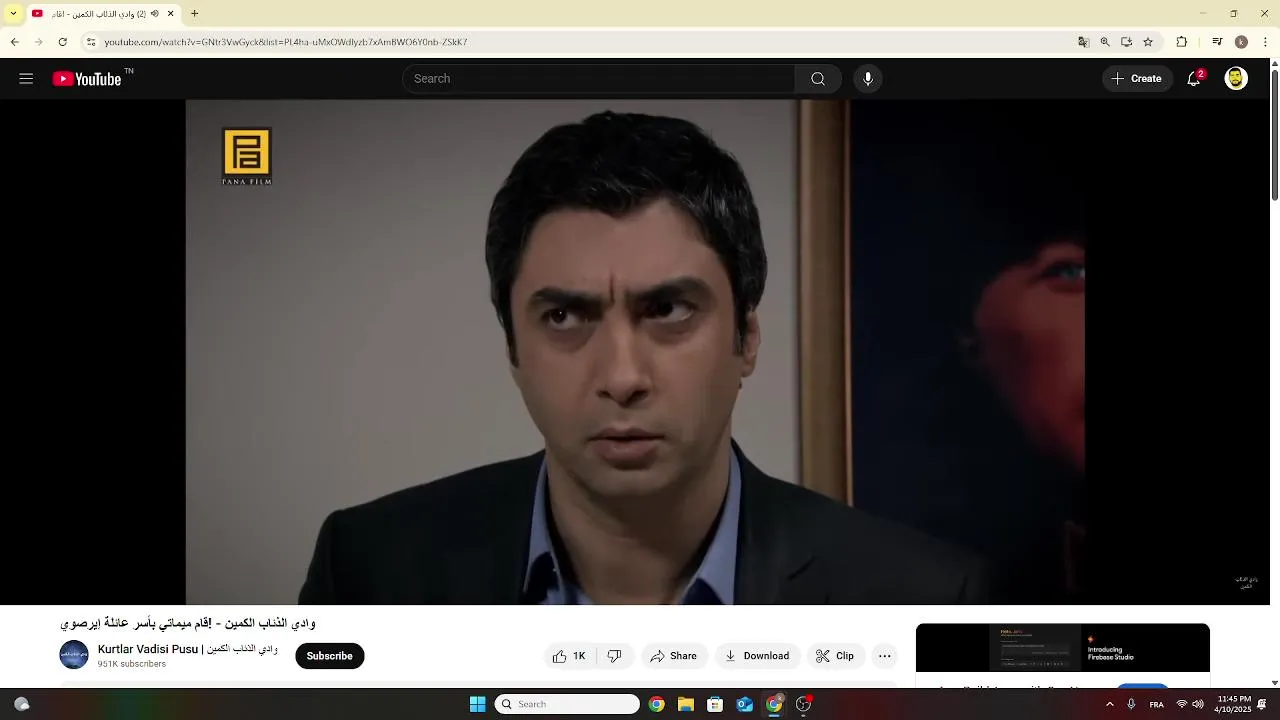Image resolution: width=1280 pixels, height=720 pixels.
Task: Switch the FRA keyboard language indicator
Action: pyautogui.click(x=1156, y=704)
